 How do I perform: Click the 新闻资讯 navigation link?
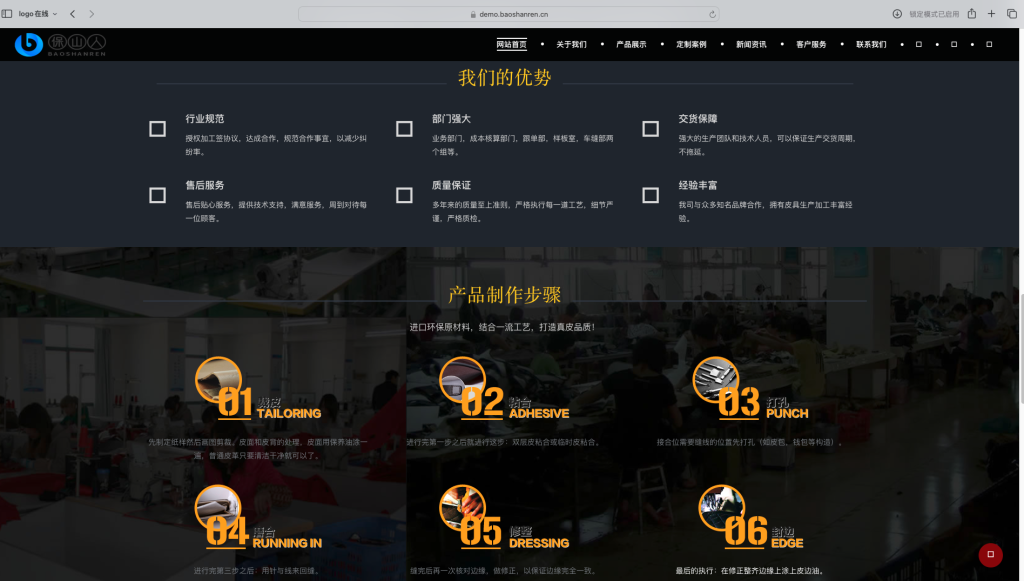tap(751, 44)
